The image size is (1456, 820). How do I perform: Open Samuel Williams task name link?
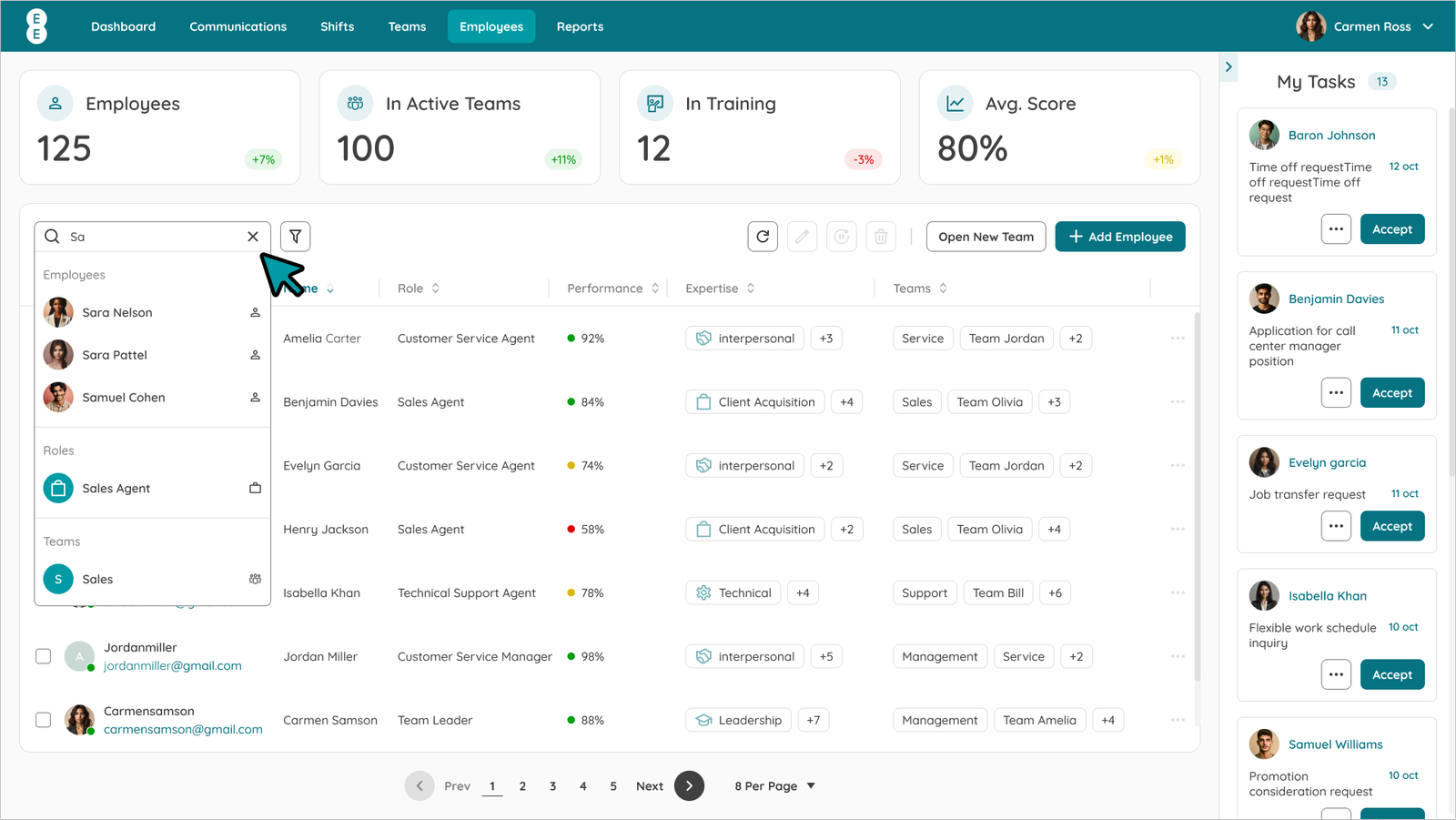point(1335,744)
